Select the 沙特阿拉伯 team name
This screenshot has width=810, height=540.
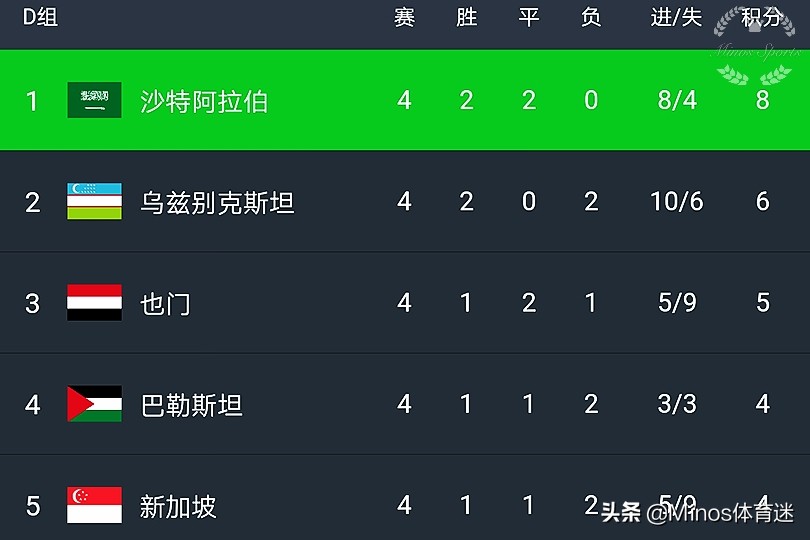pos(204,101)
